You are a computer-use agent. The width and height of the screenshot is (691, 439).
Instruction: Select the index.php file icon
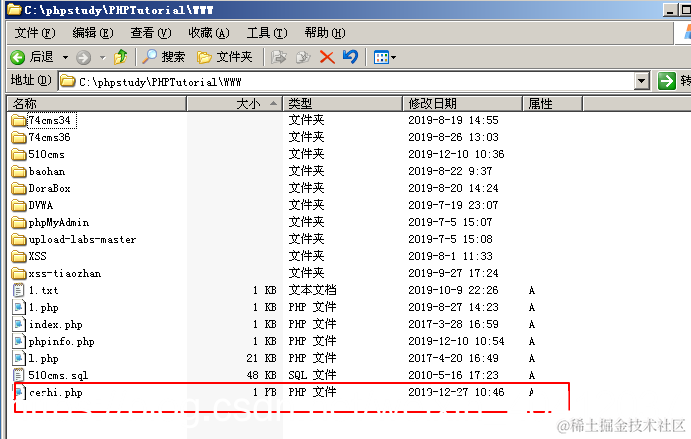(19, 324)
